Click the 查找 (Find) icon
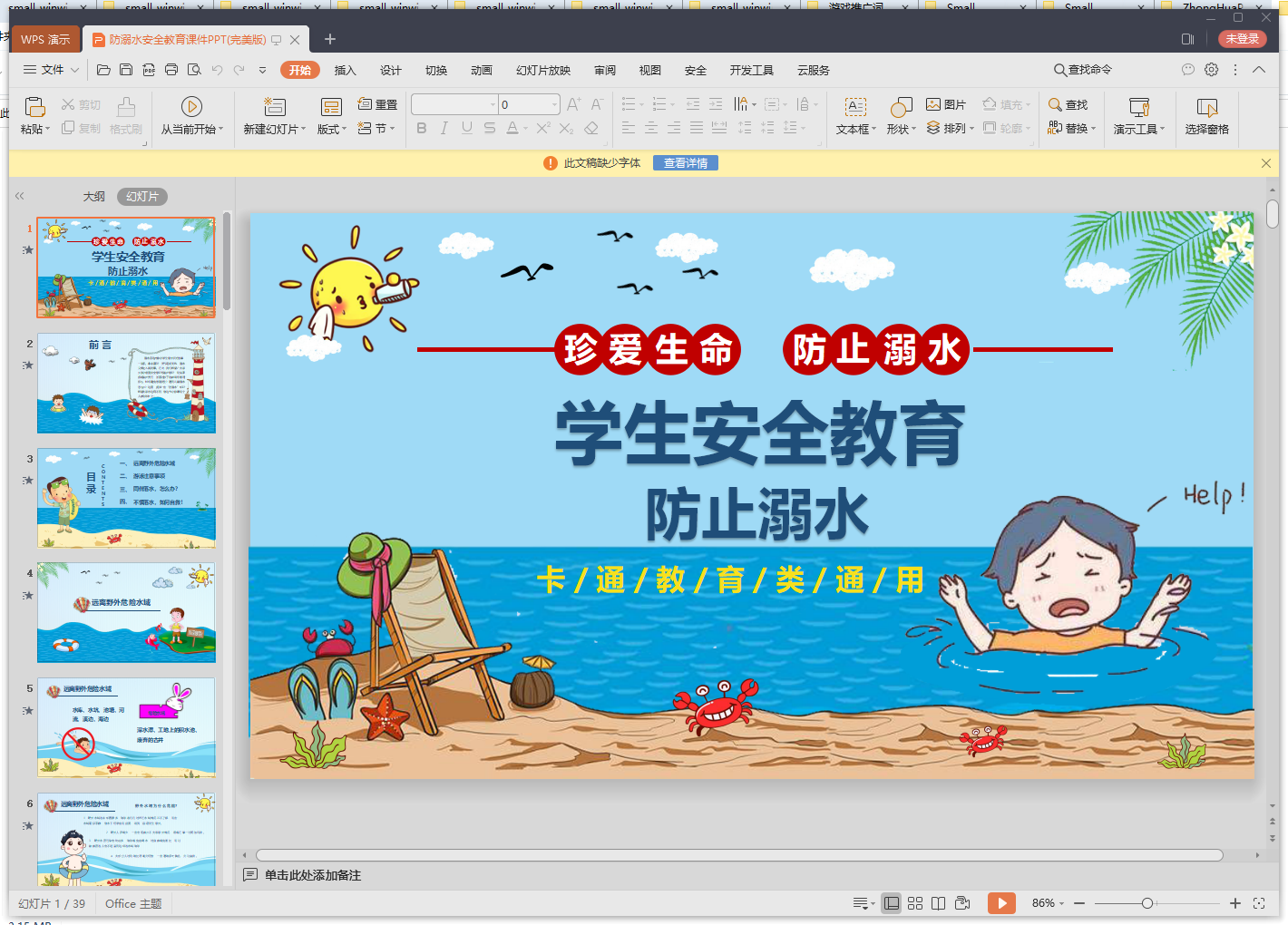 coord(1068,103)
